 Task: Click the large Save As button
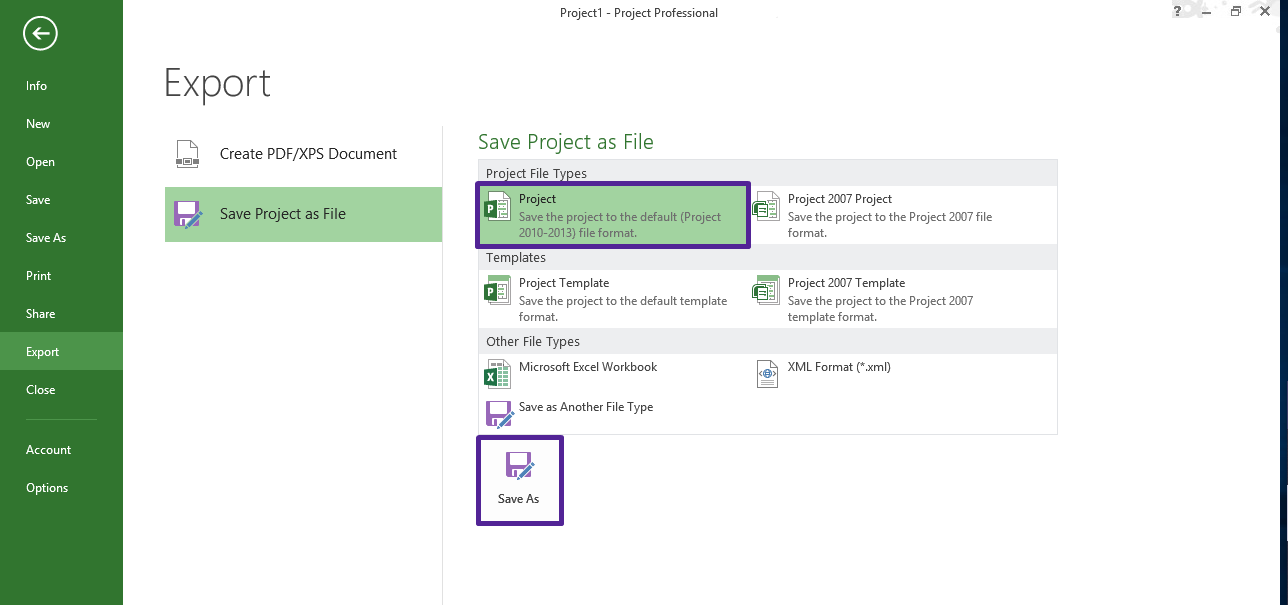coord(520,480)
